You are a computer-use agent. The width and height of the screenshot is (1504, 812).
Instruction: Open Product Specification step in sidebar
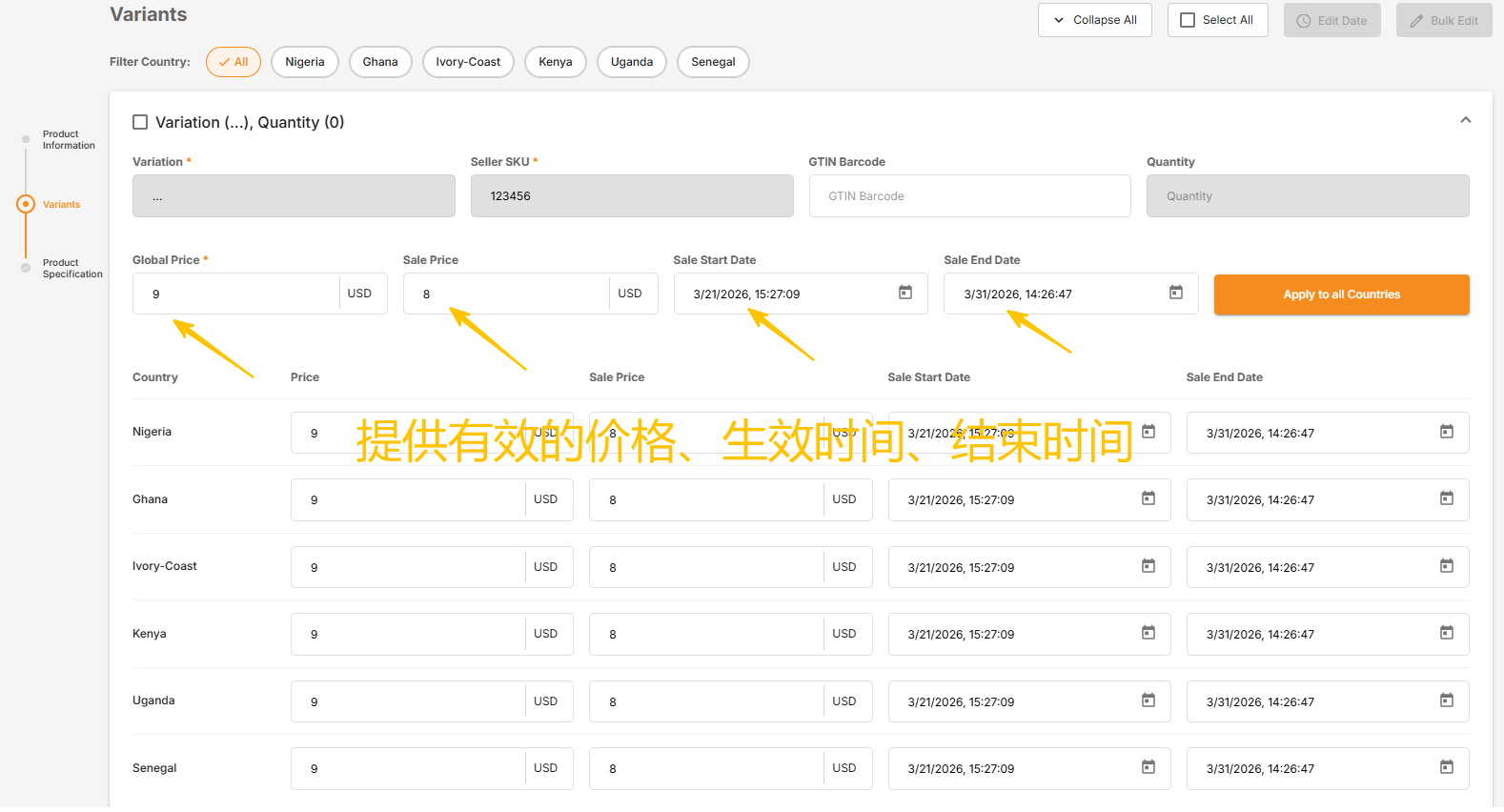tap(71, 269)
